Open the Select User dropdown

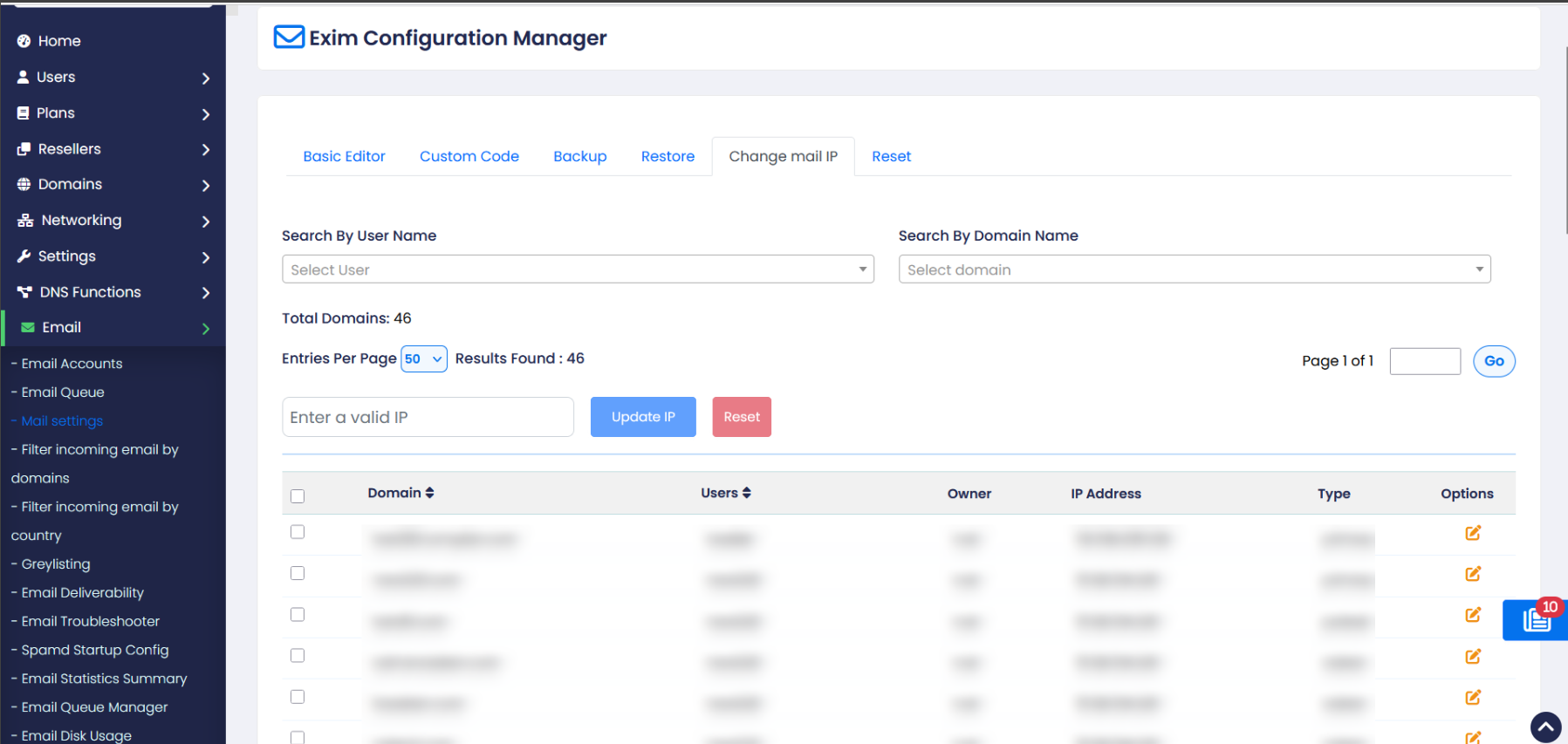pyautogui.click(x=577, y=270)
